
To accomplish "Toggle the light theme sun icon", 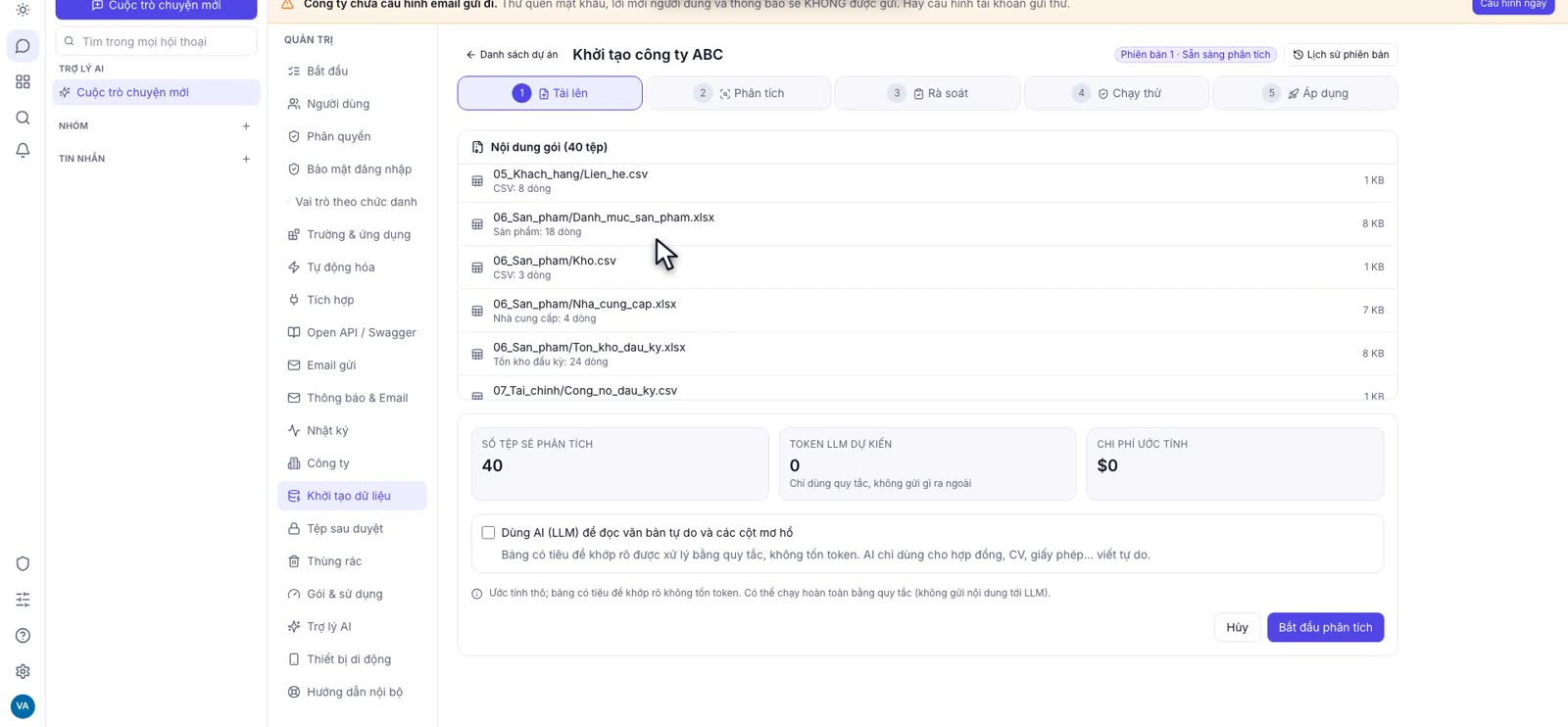I will pos(23,10).
